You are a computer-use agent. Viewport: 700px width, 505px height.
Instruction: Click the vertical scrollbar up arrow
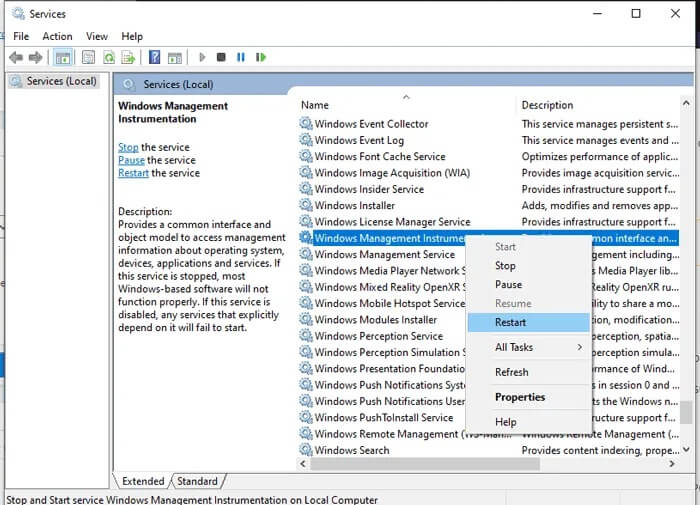tap(686, 103)
